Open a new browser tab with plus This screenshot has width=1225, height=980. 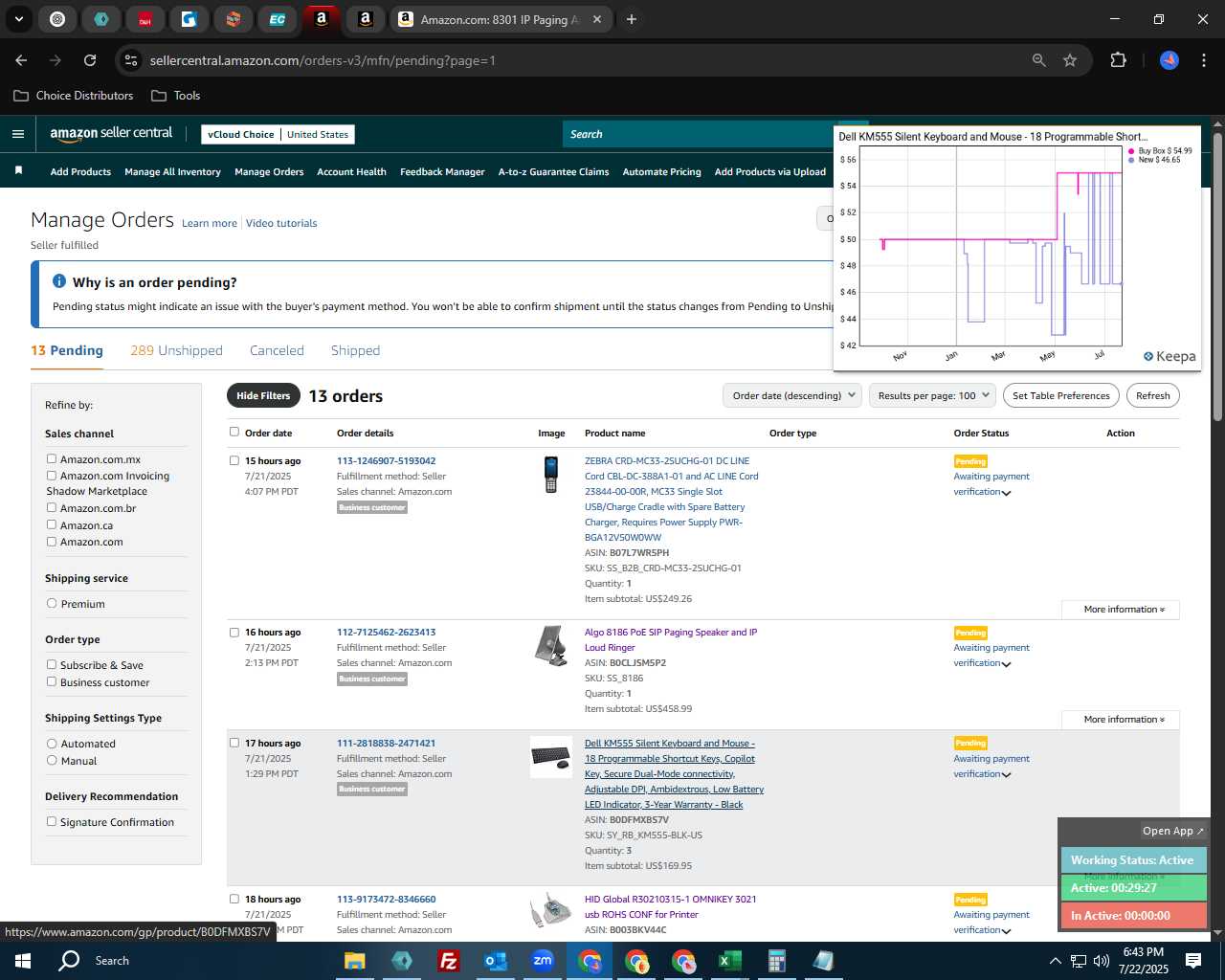point(632,19)
